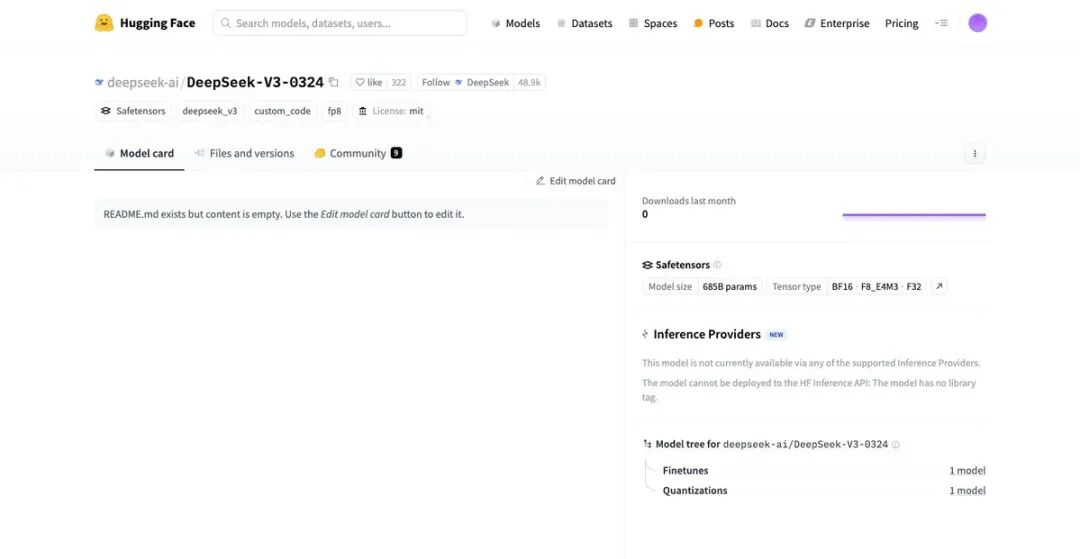This screenshot has height=559, width=1080.
Task: Click the Posts orange icon
Action: point(698,23)
